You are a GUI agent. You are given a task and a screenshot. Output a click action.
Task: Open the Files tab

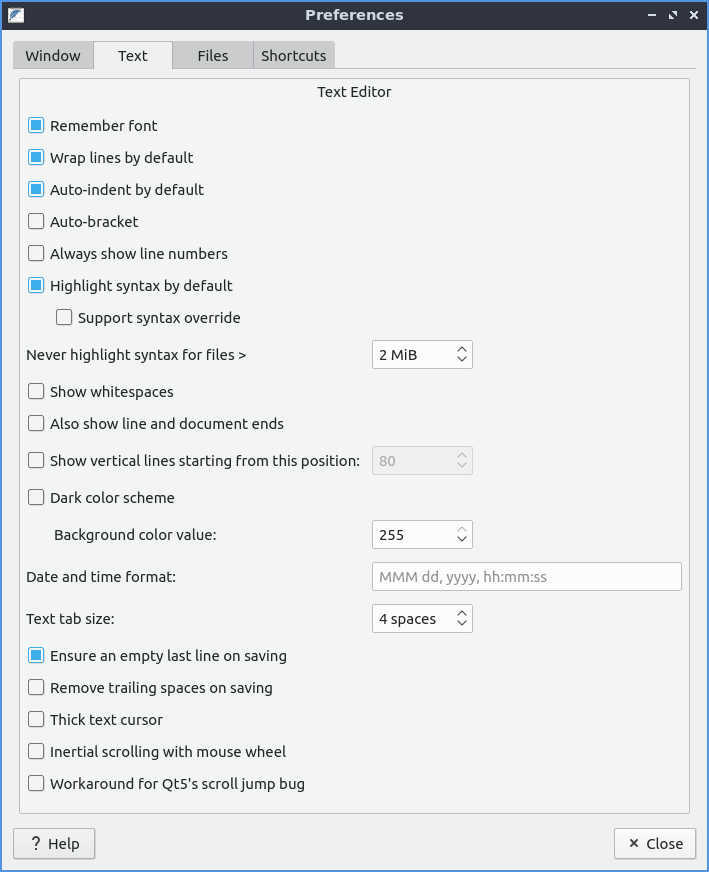tap(212, 56)
